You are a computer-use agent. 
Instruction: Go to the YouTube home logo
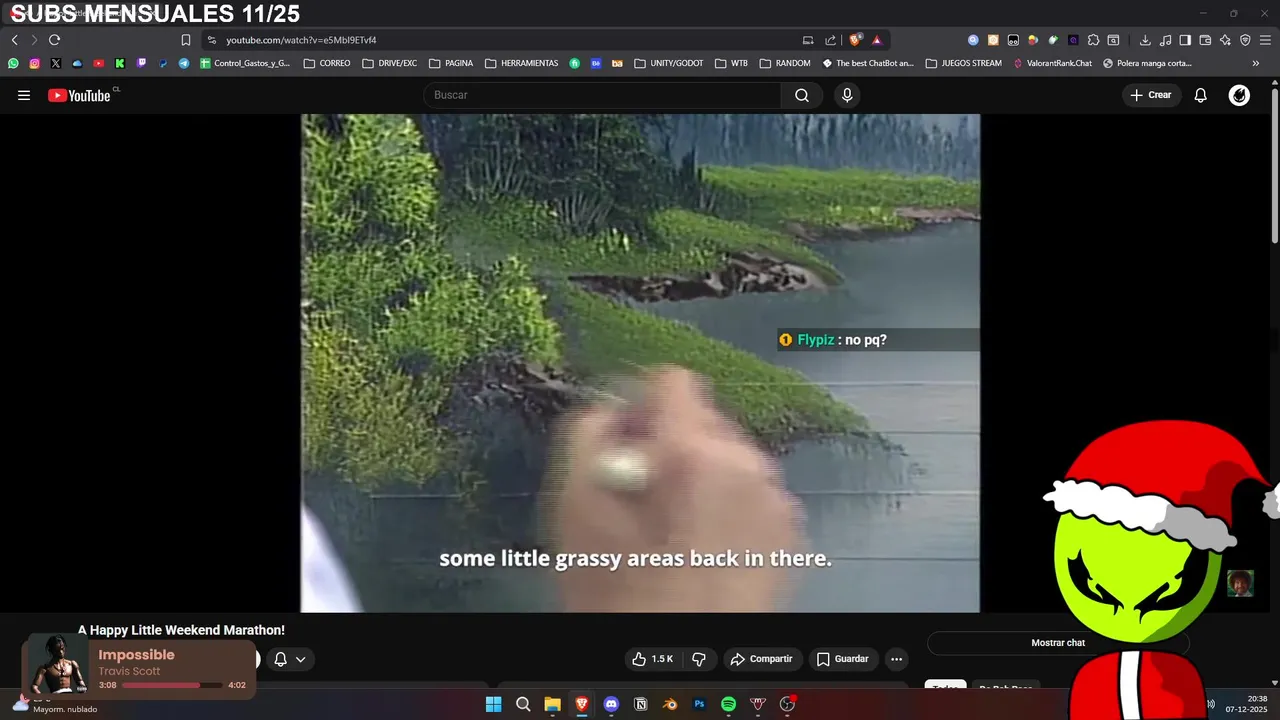coord(79,95)
